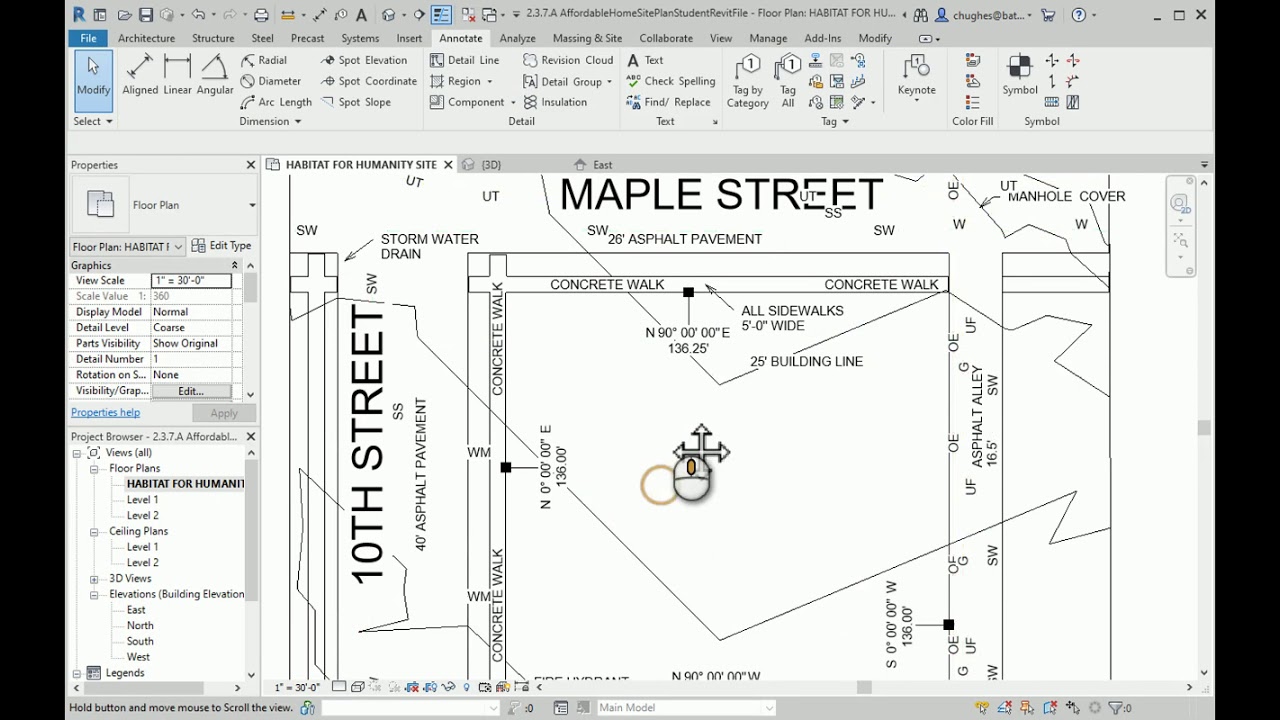This screenshot has width=1280, height=720.
Task: Pick the Diameter dimension tool
Action: (x=270, y=81)
